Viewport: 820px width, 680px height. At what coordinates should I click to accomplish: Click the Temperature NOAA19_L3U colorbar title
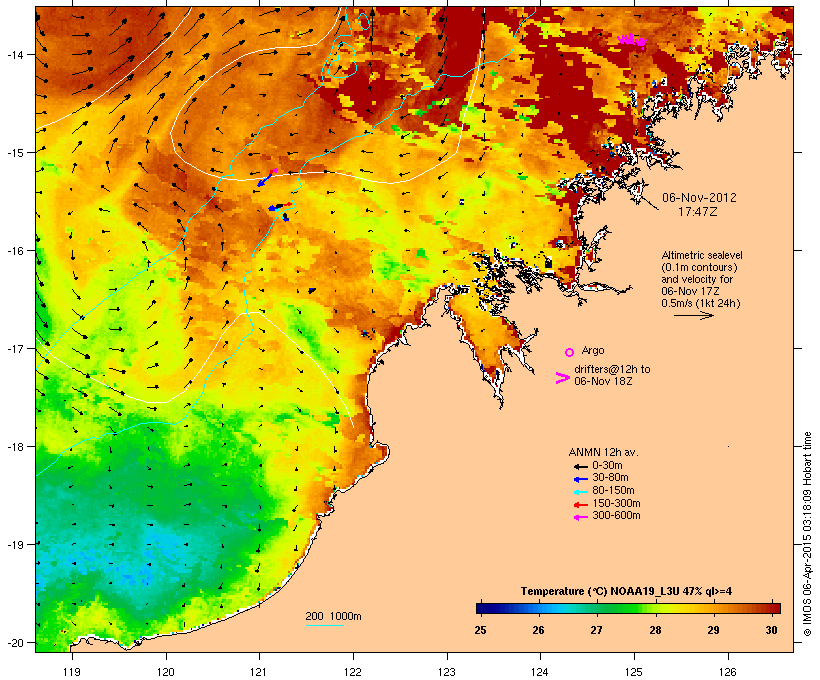627,591
